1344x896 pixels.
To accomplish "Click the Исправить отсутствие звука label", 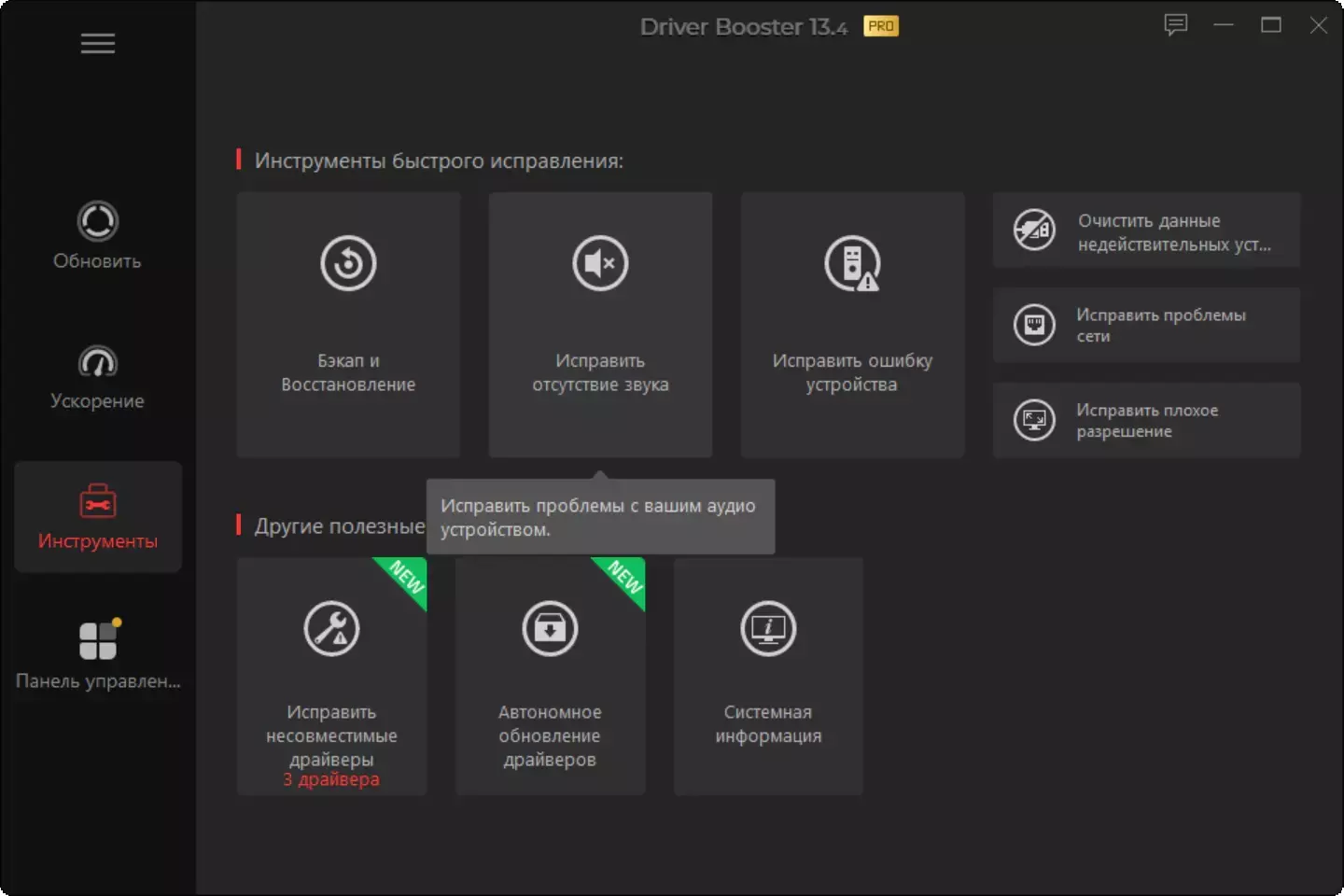I will [x=600, y=372].
